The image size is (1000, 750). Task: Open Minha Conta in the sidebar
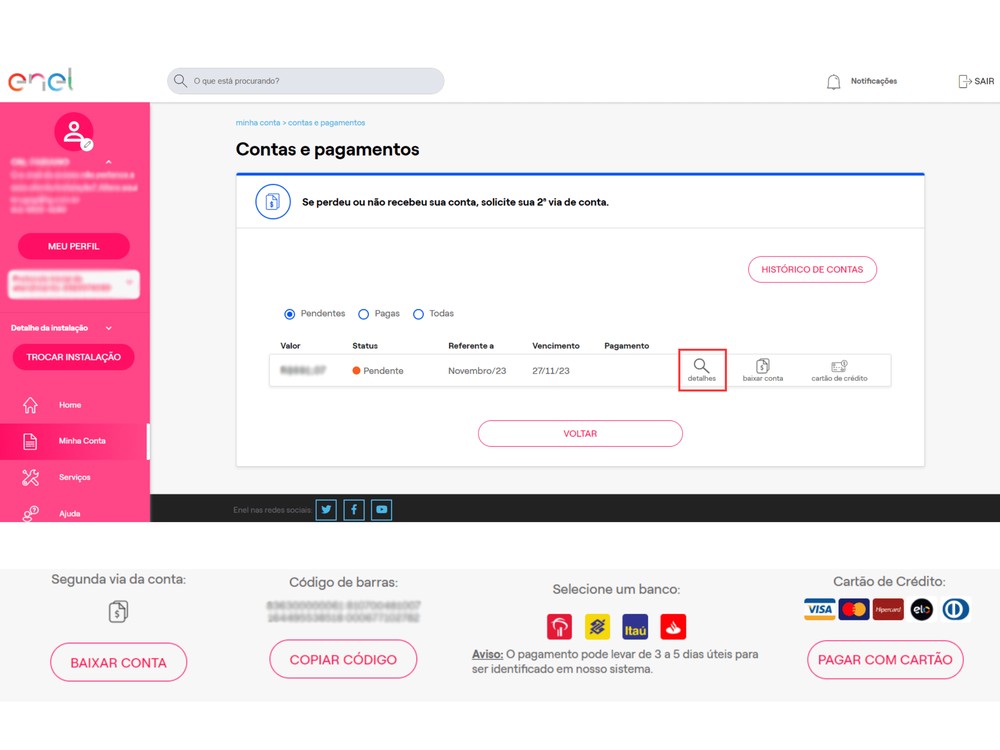click(82, 441)
